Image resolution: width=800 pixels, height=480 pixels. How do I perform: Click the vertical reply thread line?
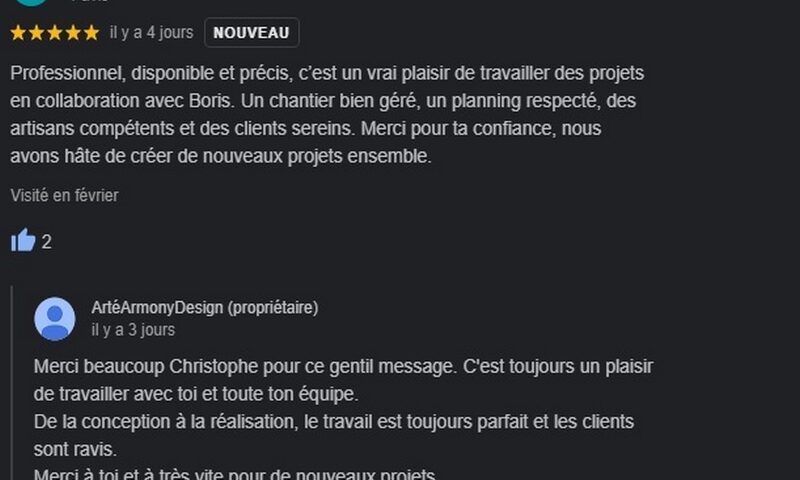click(12, 383)
